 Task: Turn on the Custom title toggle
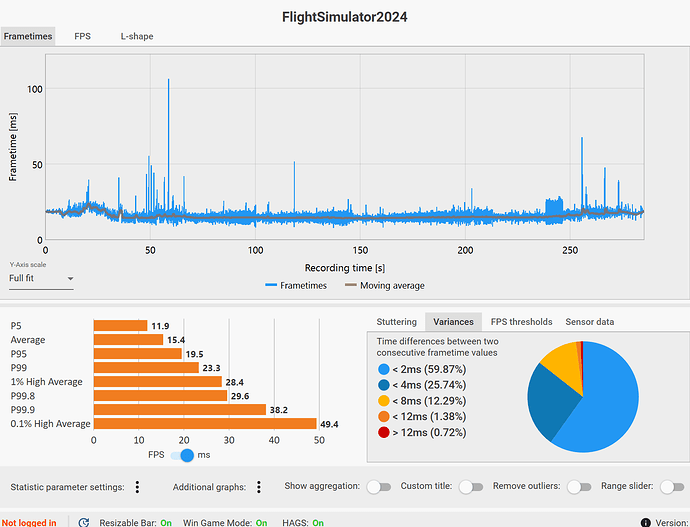click(471, 487)
